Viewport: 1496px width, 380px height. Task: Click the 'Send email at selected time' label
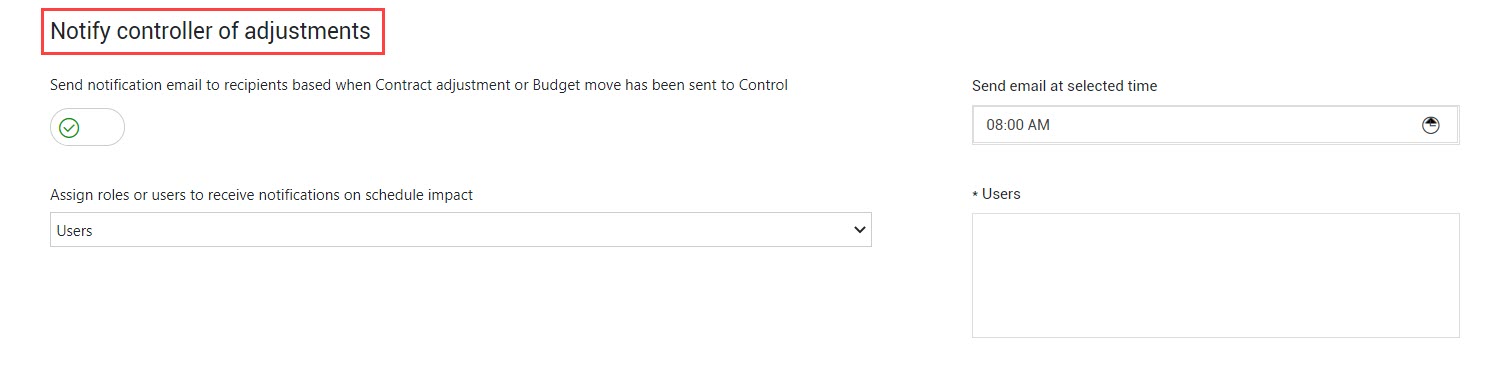pyautogui.click(x=1064, y=86)
